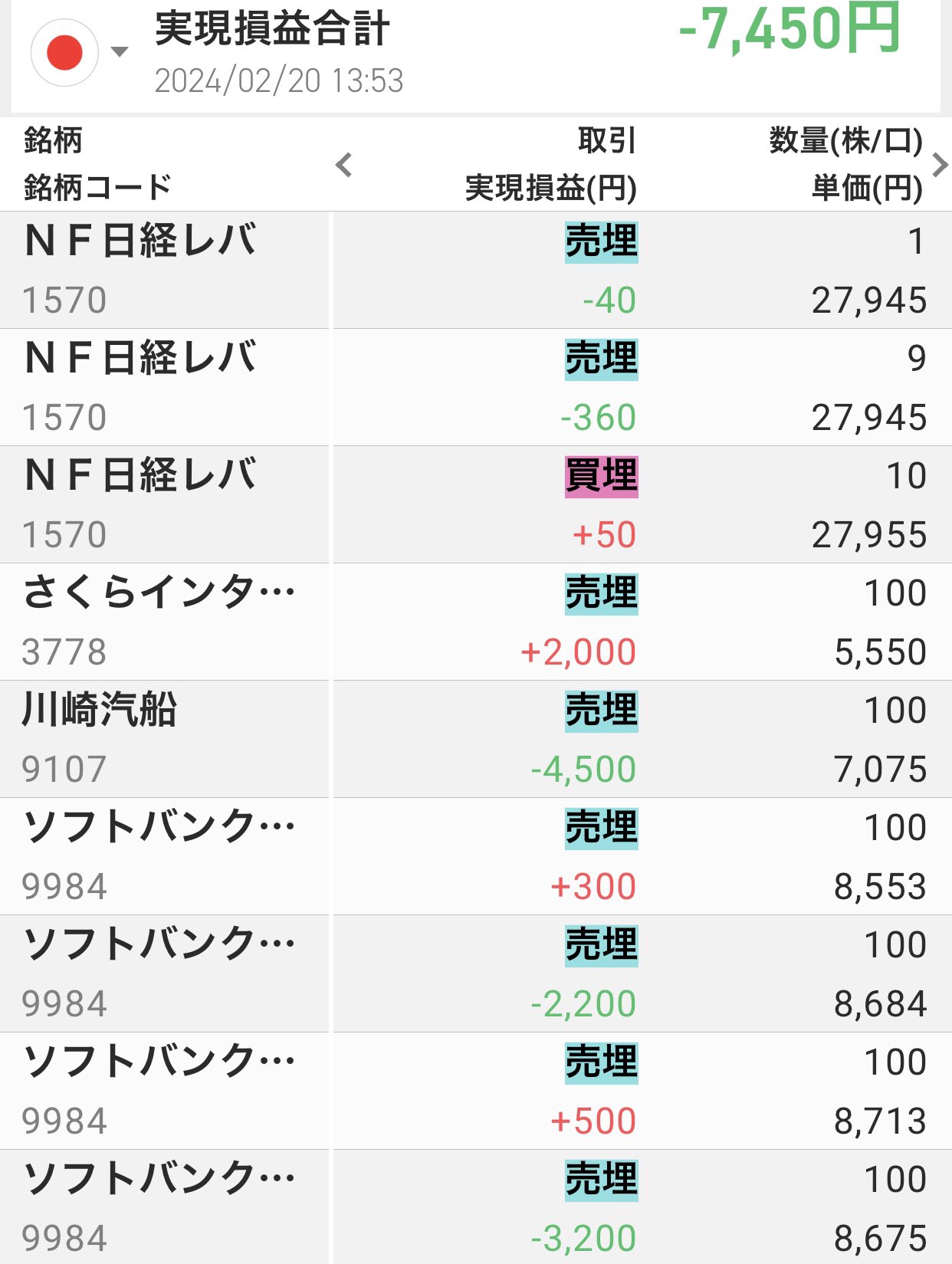Click the 売埋 badge on the -40 row
The width and height of the screenshot is (952, 1264).
601,241
